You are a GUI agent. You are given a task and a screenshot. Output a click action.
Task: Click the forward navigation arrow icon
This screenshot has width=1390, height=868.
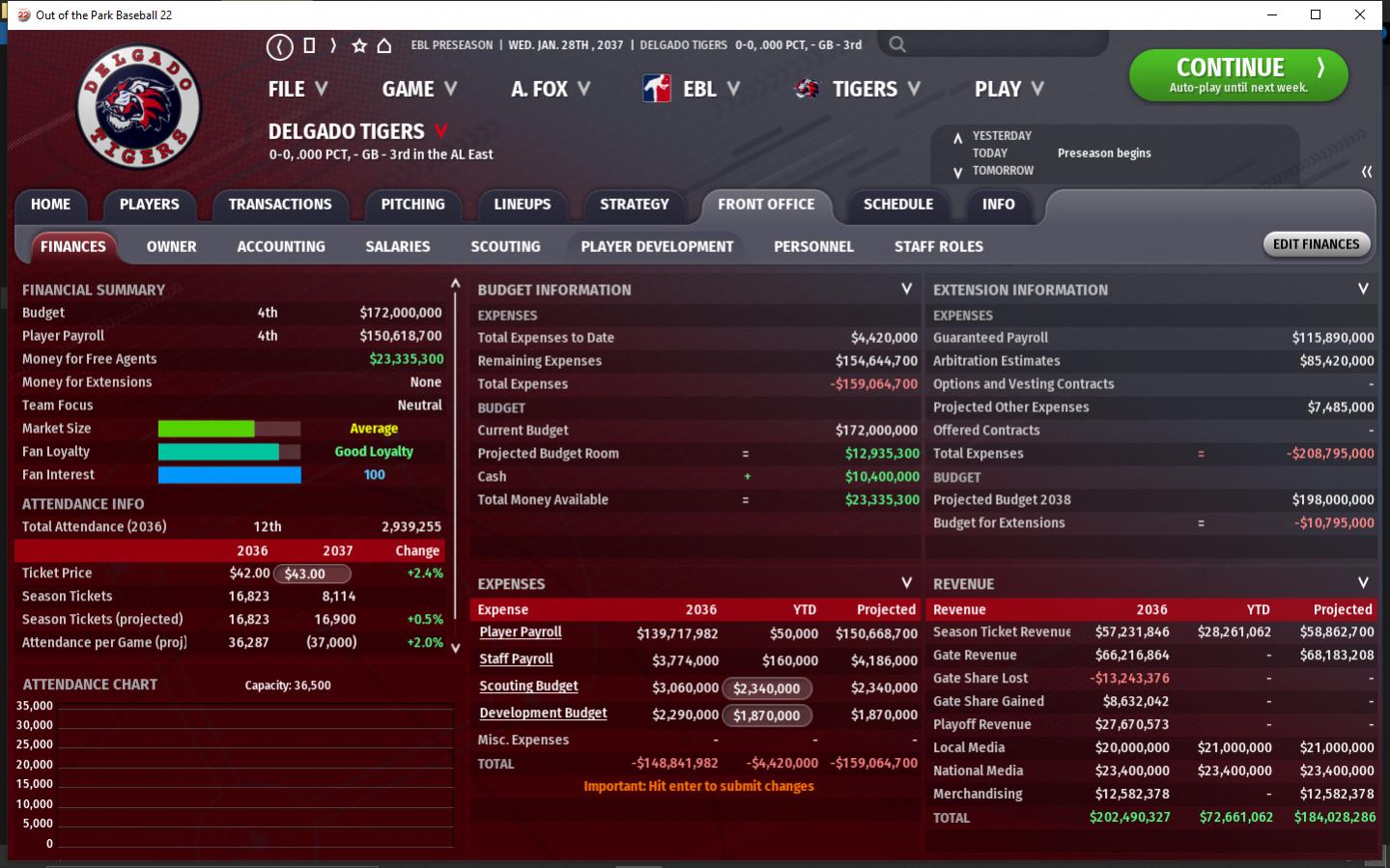(x=333, y=45)
